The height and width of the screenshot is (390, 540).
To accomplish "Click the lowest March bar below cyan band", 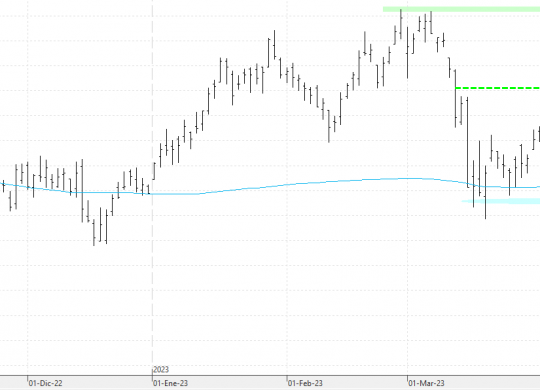I will coord(486,192).
